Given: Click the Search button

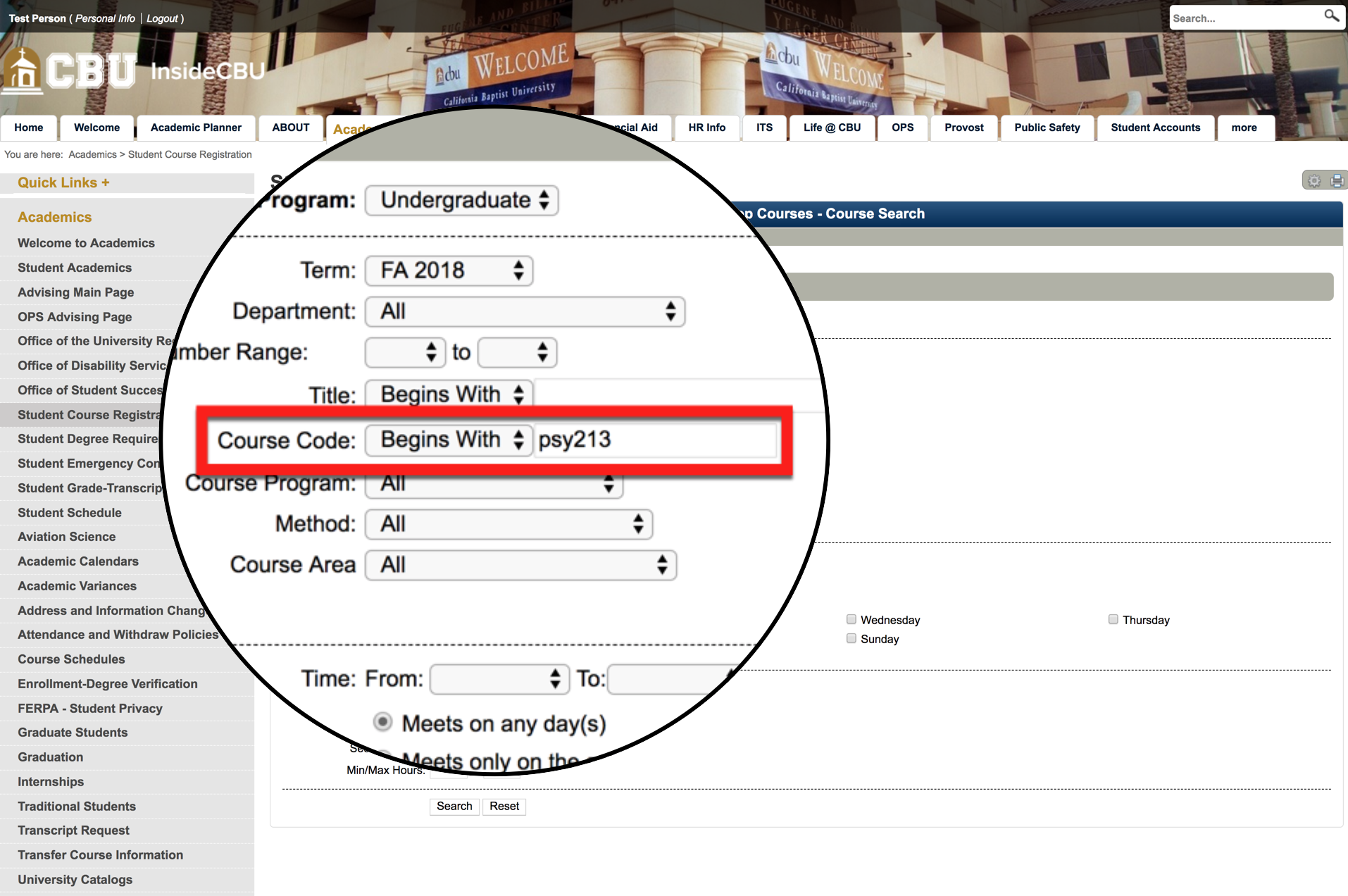Looking at the screenshot, I should coord(454,806).
